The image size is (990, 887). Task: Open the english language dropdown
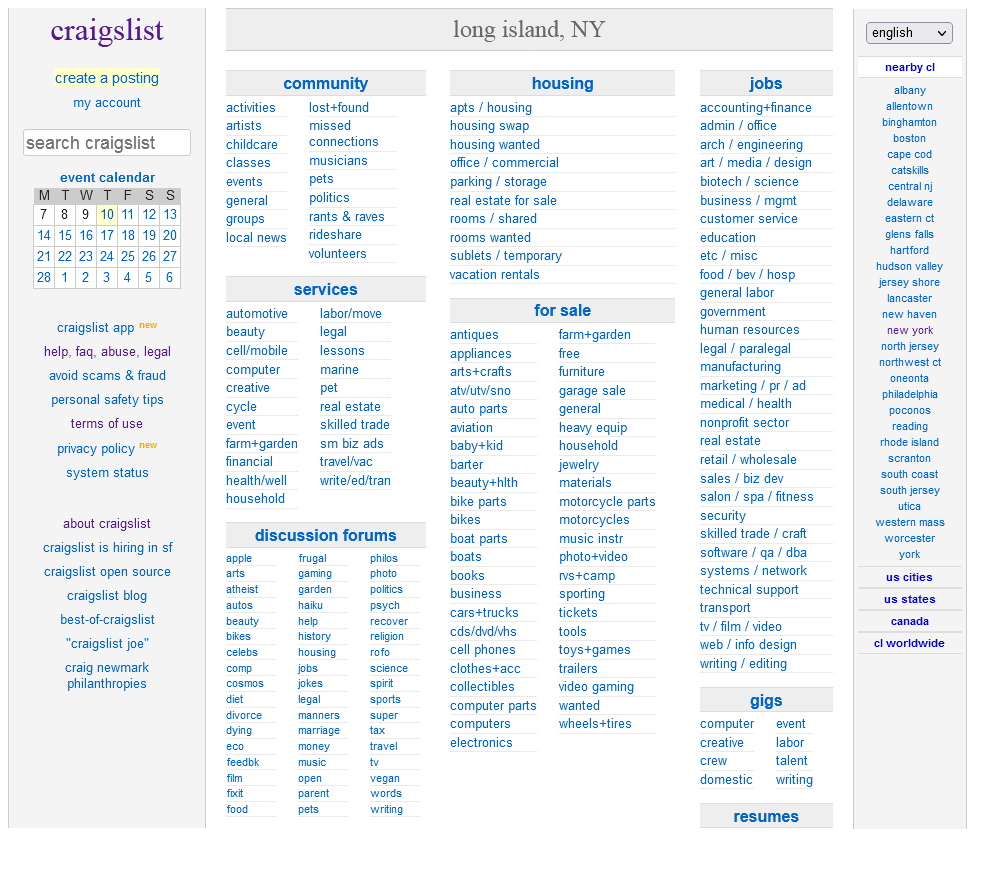click(908, 33)
